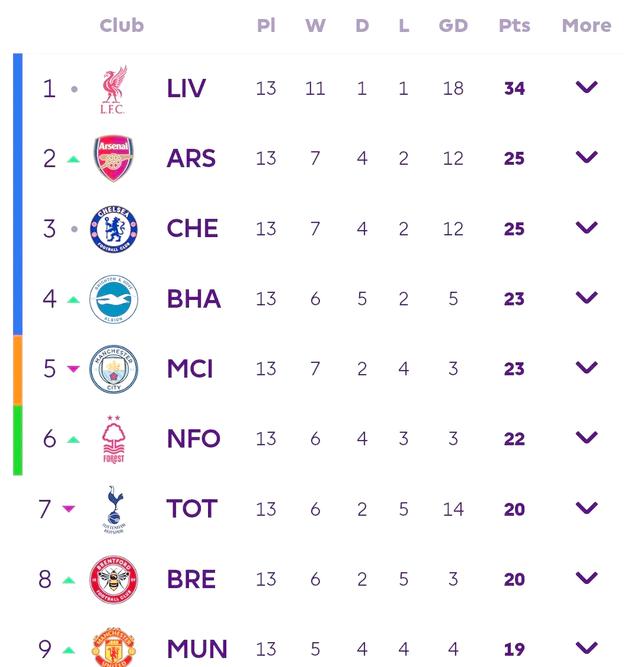Click the MUN team name
This screenshot has height=667, width=640.
[197, 649]
